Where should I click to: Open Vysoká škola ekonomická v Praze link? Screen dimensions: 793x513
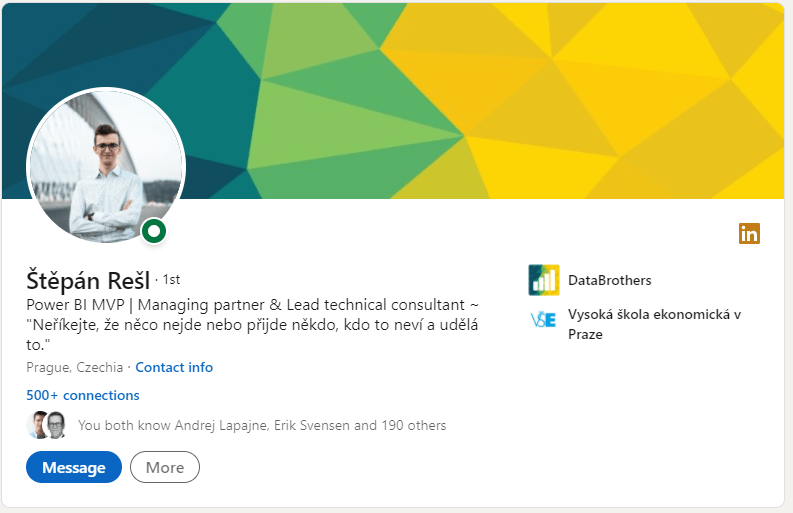(x=654, y=324)
